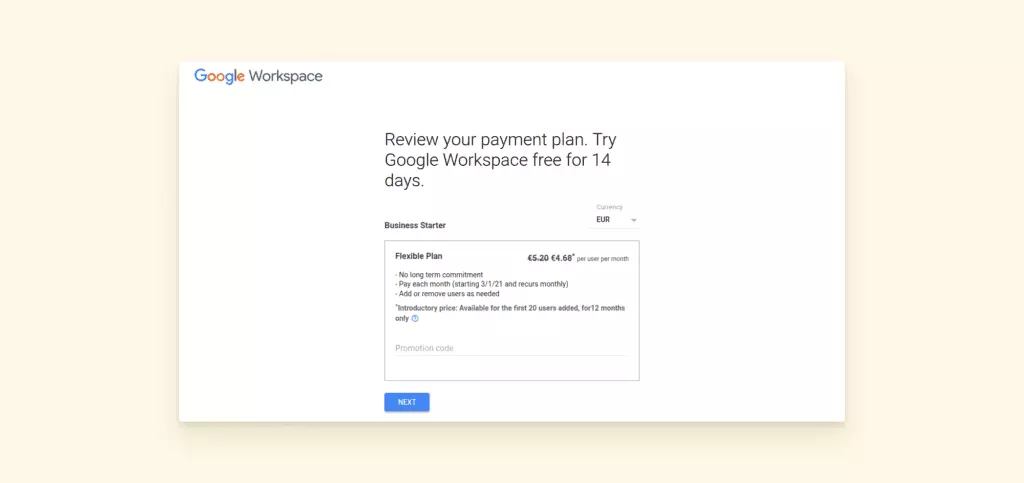
Task: Click the Flexible Plan heading
Action: [419, 257]
